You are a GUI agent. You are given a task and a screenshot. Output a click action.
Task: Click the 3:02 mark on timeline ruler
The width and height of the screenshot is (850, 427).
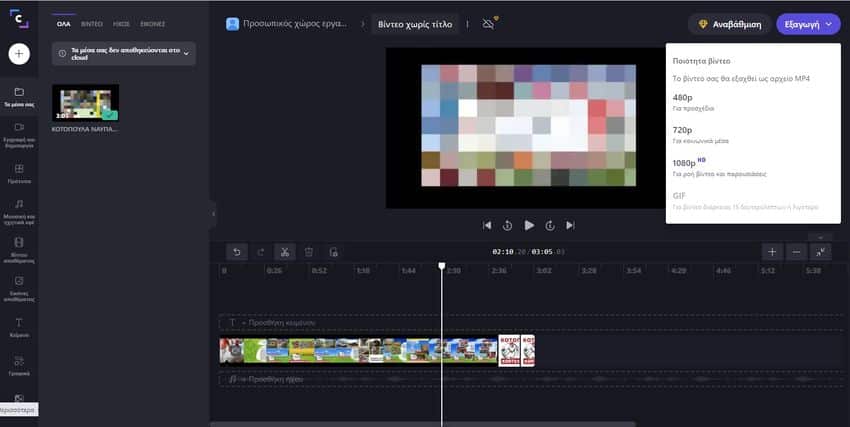(543, 270)
